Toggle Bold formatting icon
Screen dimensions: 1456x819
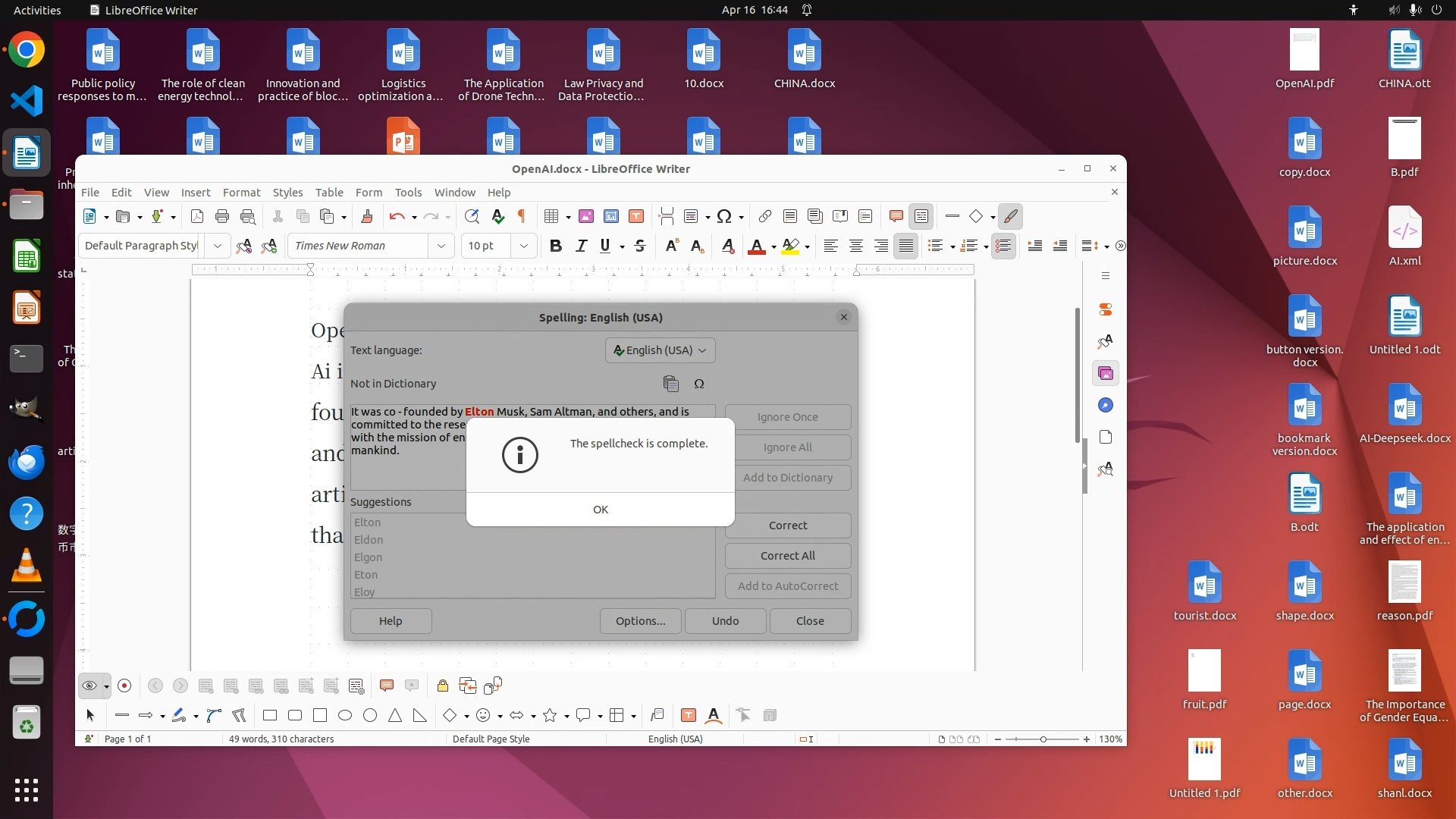pos(556,246)
